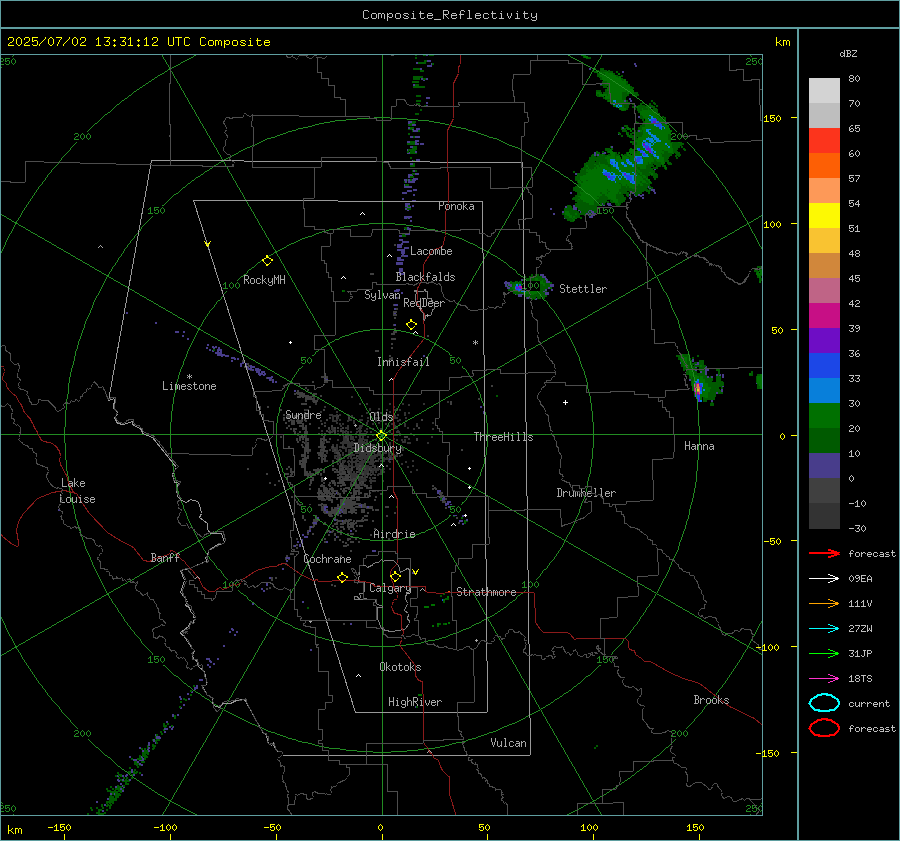Click the Stettler town label
Screen dimensions: 900x841
click(x=583, y=289)
